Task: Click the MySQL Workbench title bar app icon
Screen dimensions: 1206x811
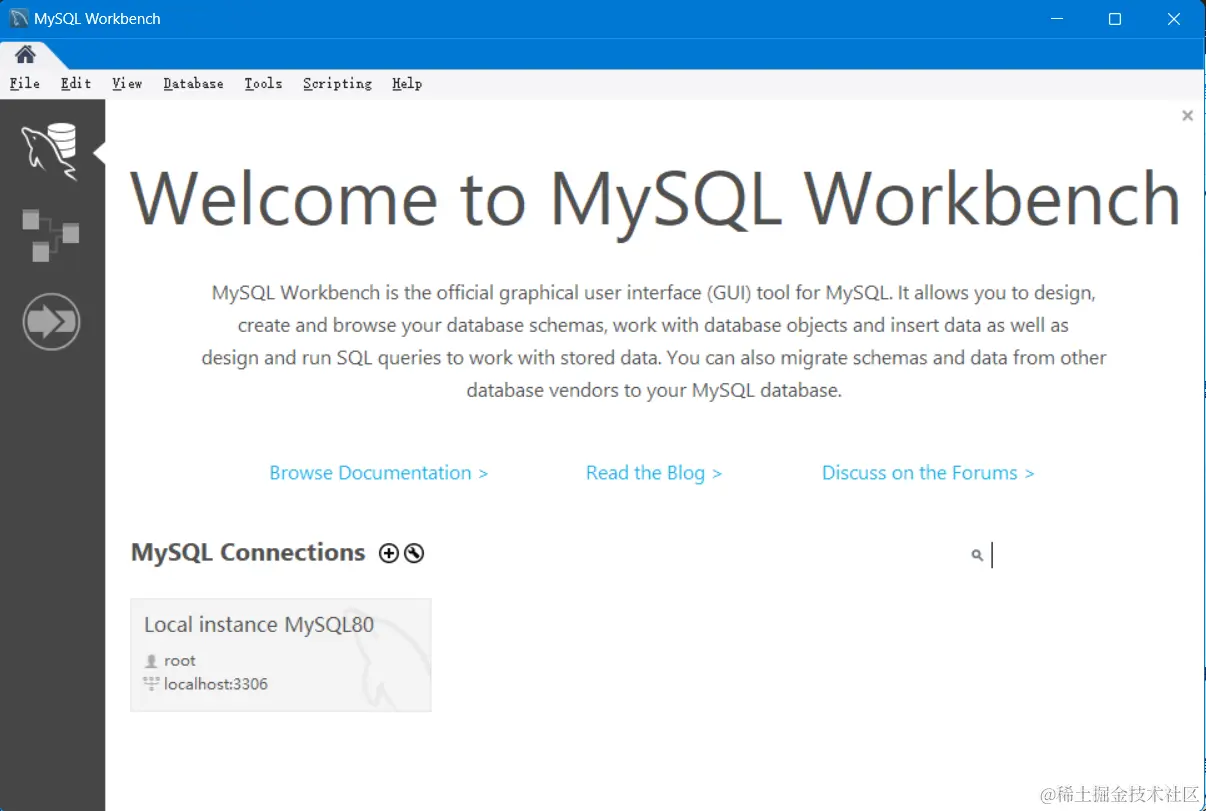Action: click(19, 19)
